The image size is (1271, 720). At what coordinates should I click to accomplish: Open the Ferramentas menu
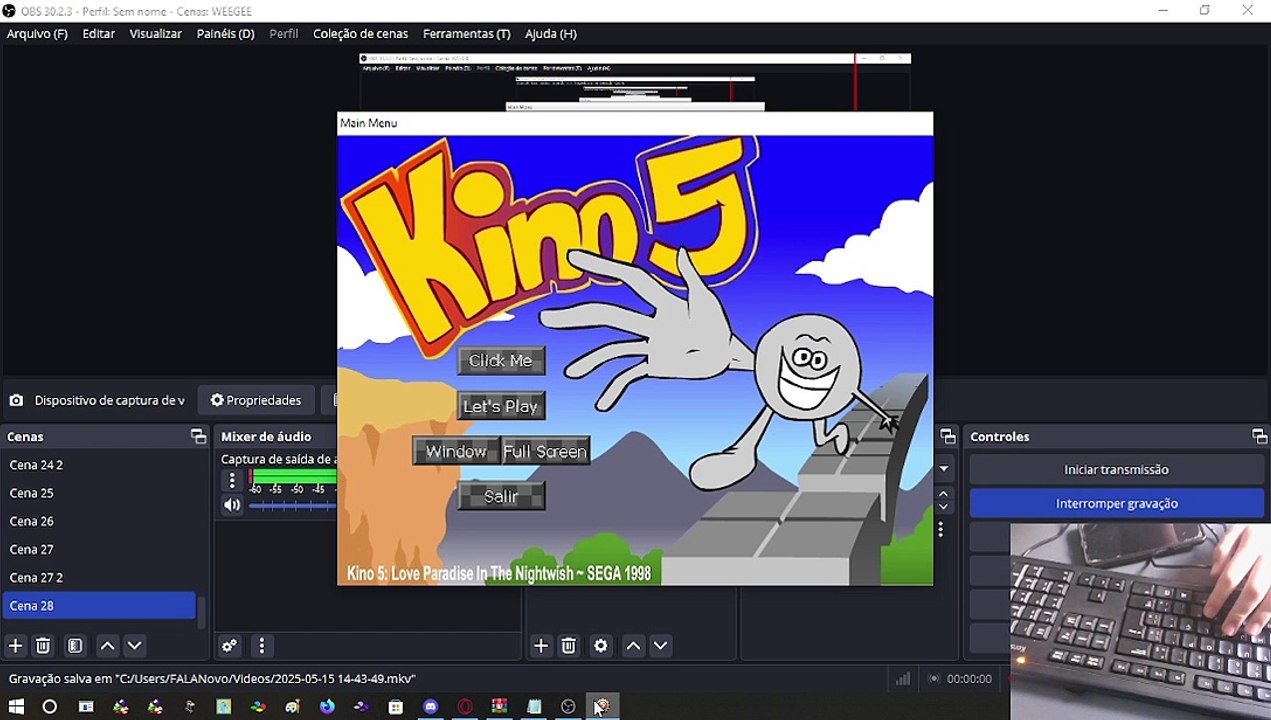click(467, 33)
